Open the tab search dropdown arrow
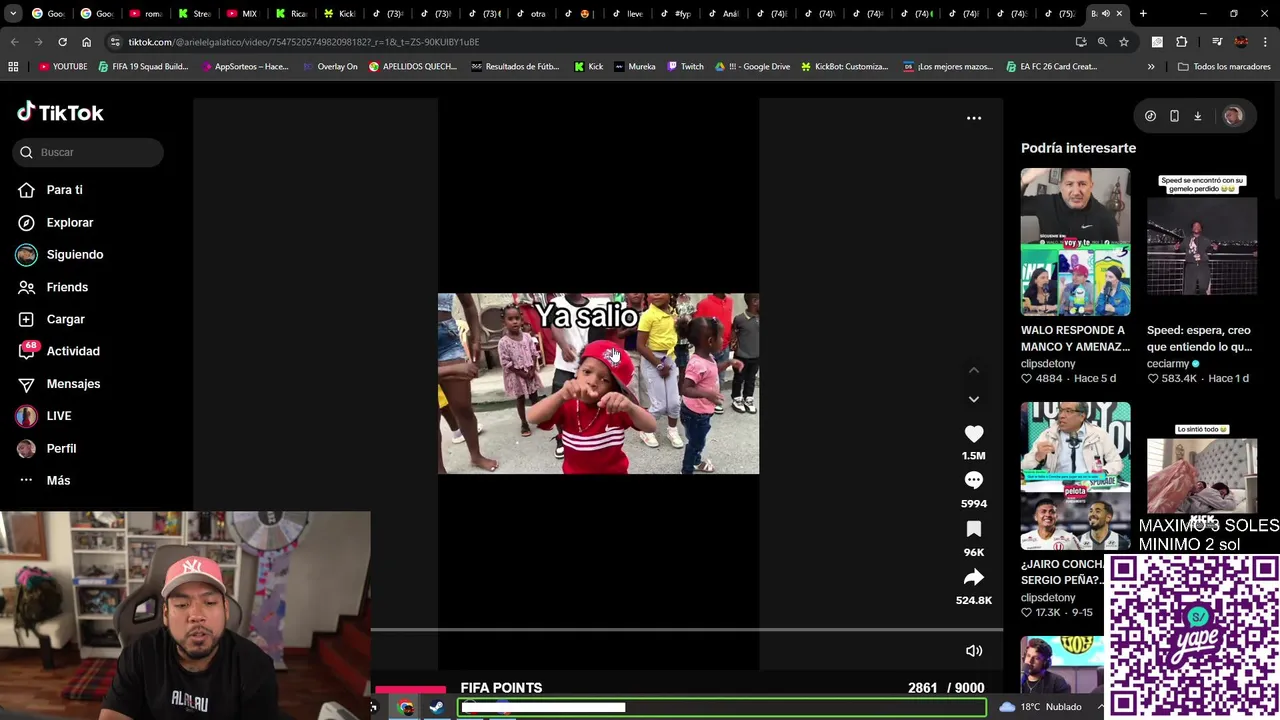The image size is (1280, 720). (13, 13)
